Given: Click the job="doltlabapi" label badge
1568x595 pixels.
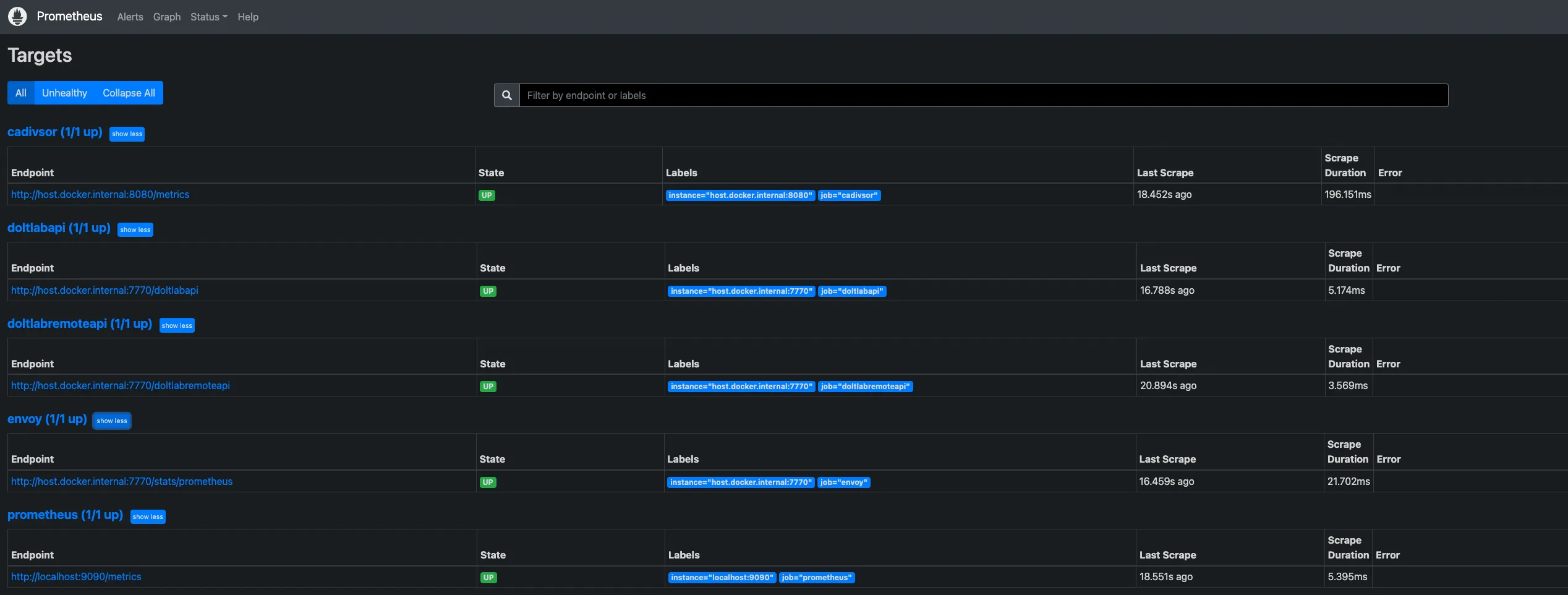Looking at the screenshot, I should pyautogui.click(x=851, y=291).
